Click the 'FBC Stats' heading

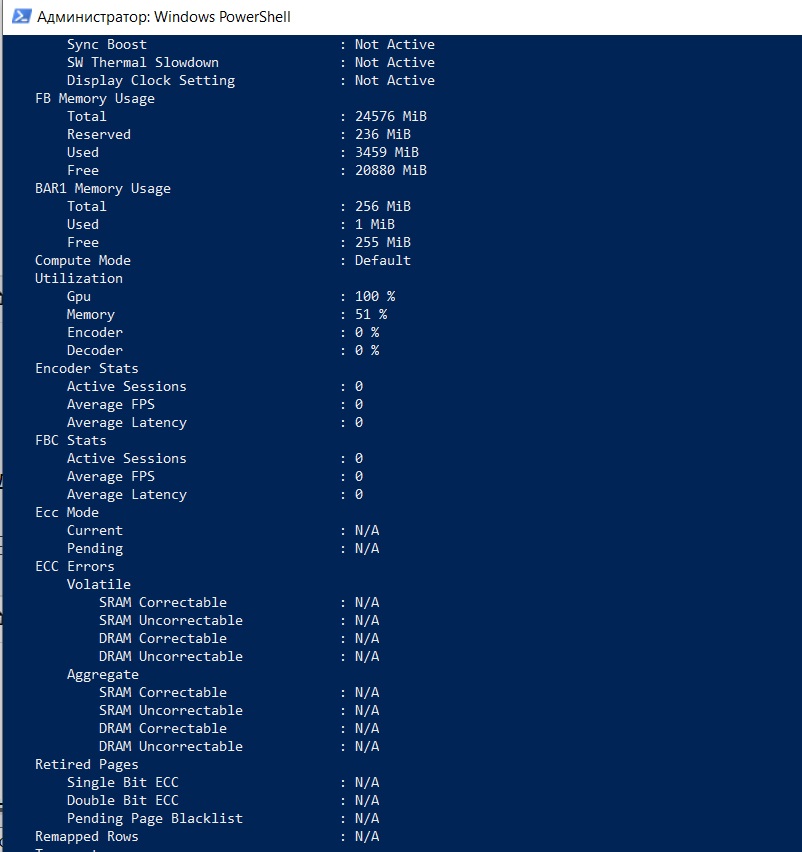click(71, 440)
